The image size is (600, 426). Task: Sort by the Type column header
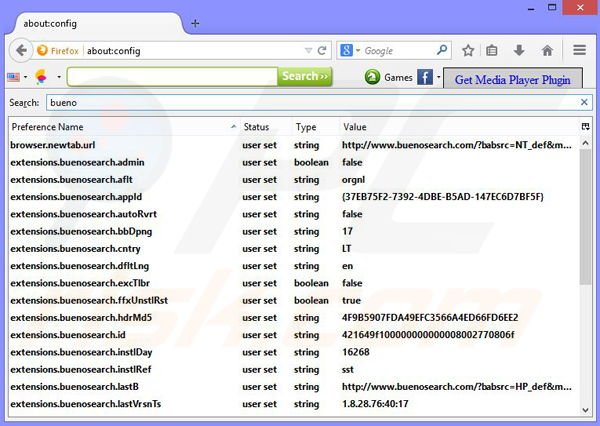pos(316,127)
